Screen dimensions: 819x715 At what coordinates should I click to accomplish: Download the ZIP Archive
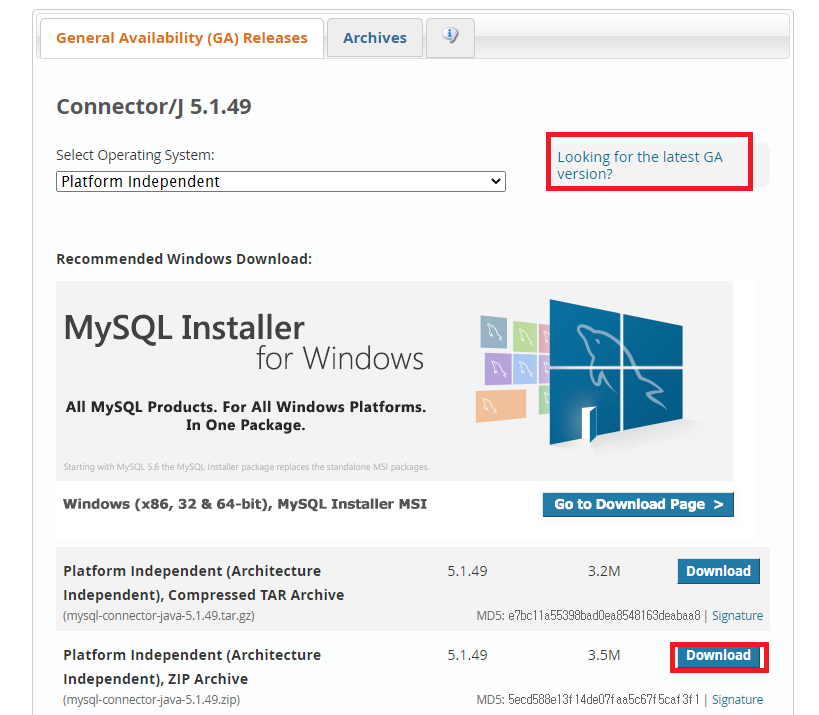(718, 655)
